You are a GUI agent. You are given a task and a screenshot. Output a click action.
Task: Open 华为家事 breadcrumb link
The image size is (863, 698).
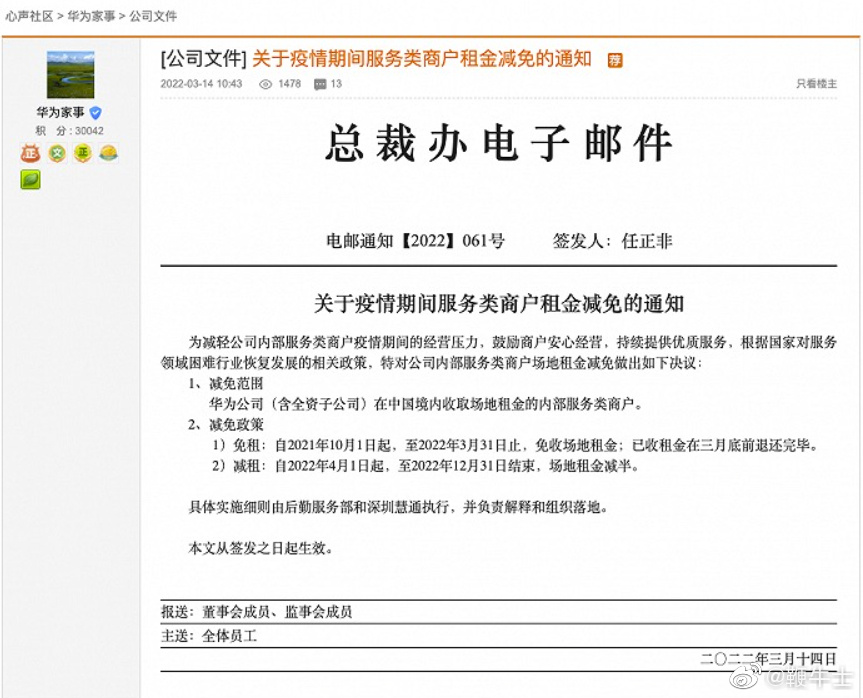coord(91,16)
